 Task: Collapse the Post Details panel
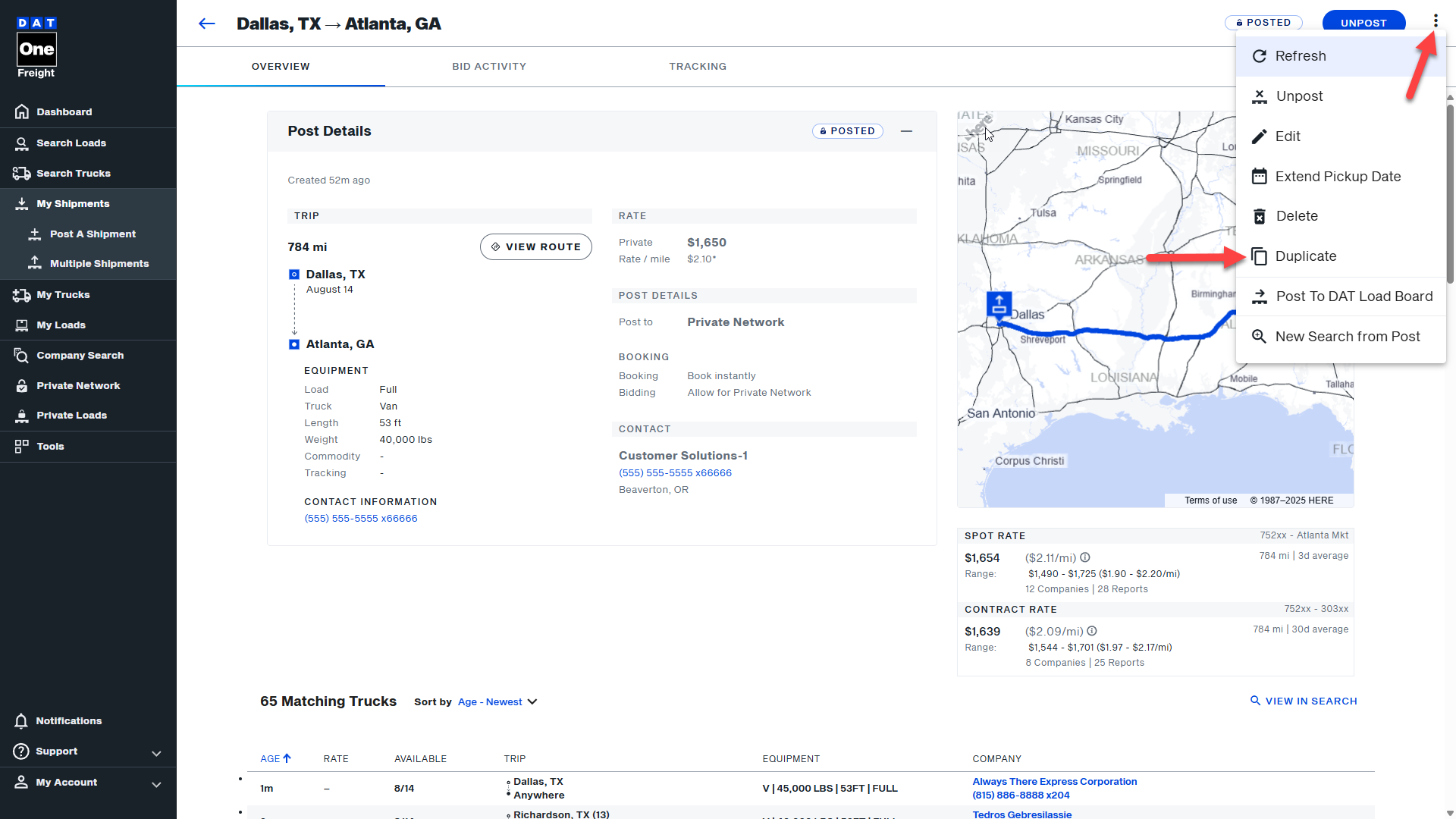point(906,131)
